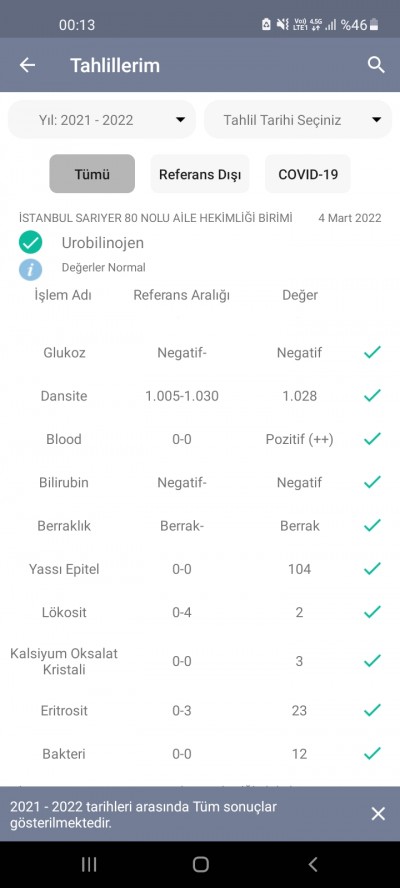Switch to the Referans Dışı filter

200,174
